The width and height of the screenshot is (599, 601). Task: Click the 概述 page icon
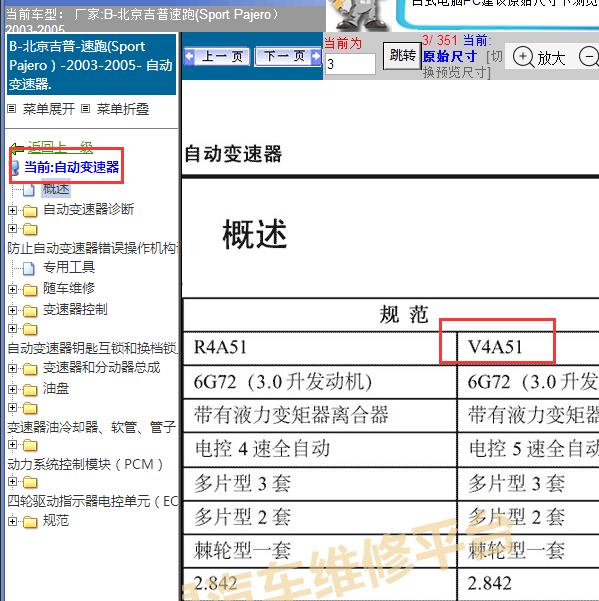(x=29, y=189)
